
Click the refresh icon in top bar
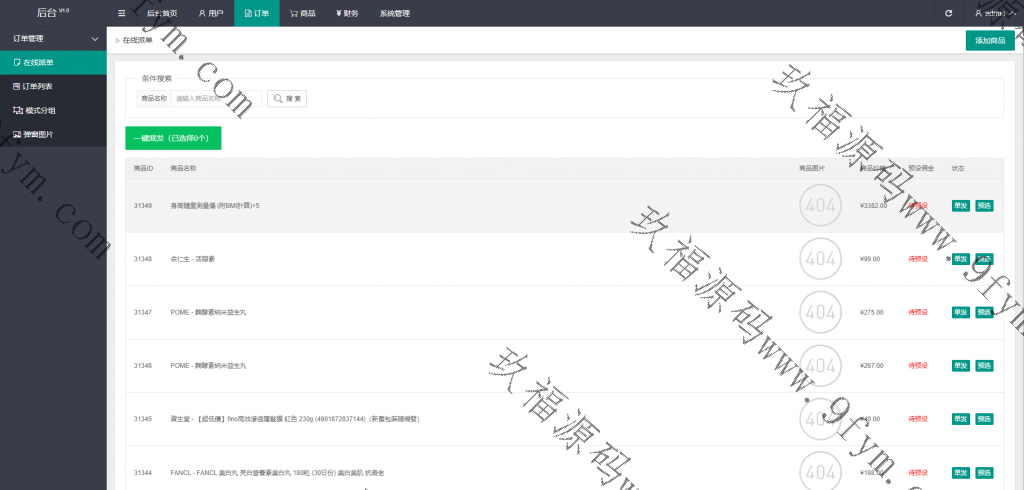[x=948, y=14]
